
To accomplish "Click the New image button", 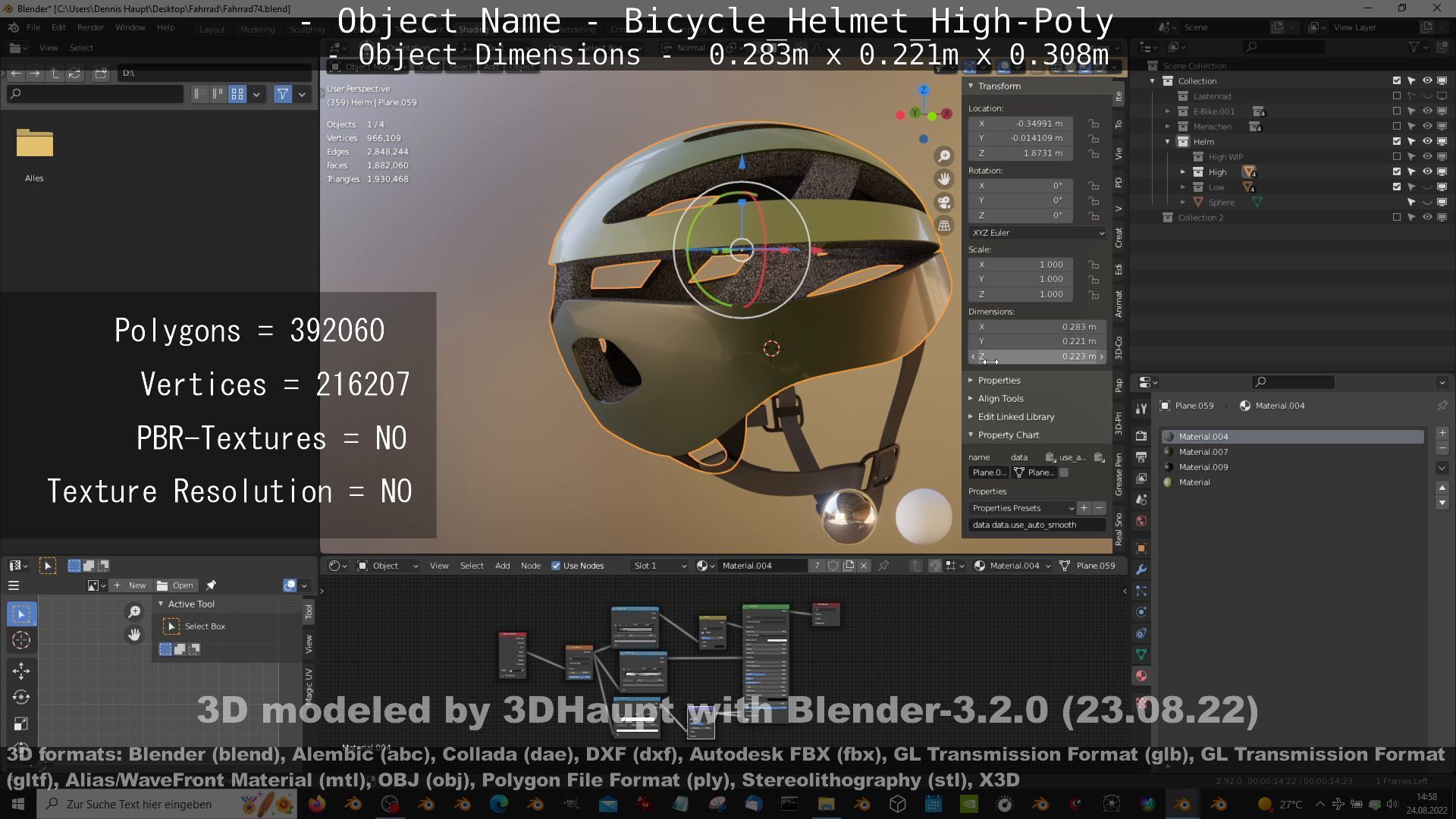I will click(x=130, y=585).
